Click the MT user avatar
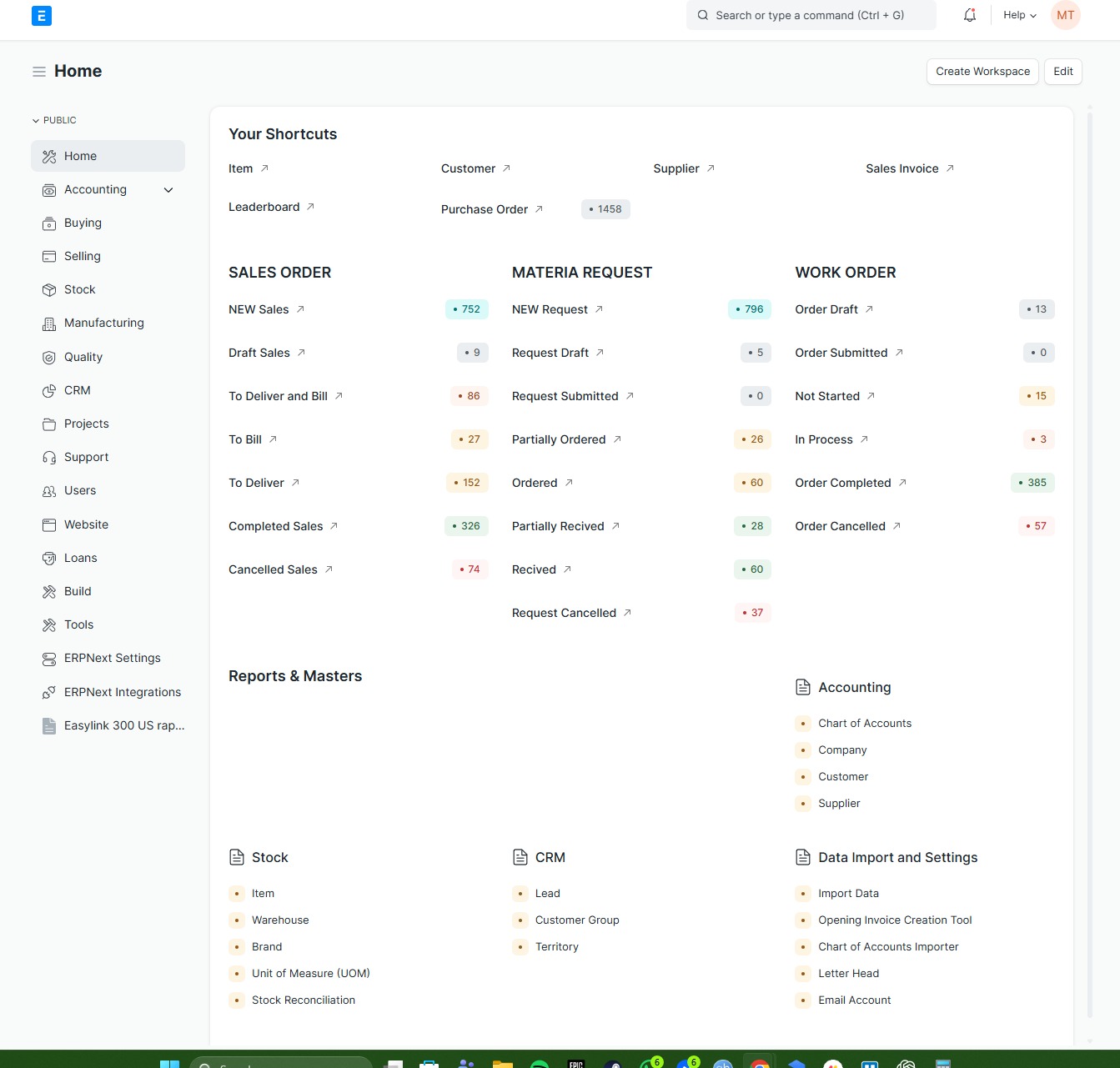 tap(1065, 14)
